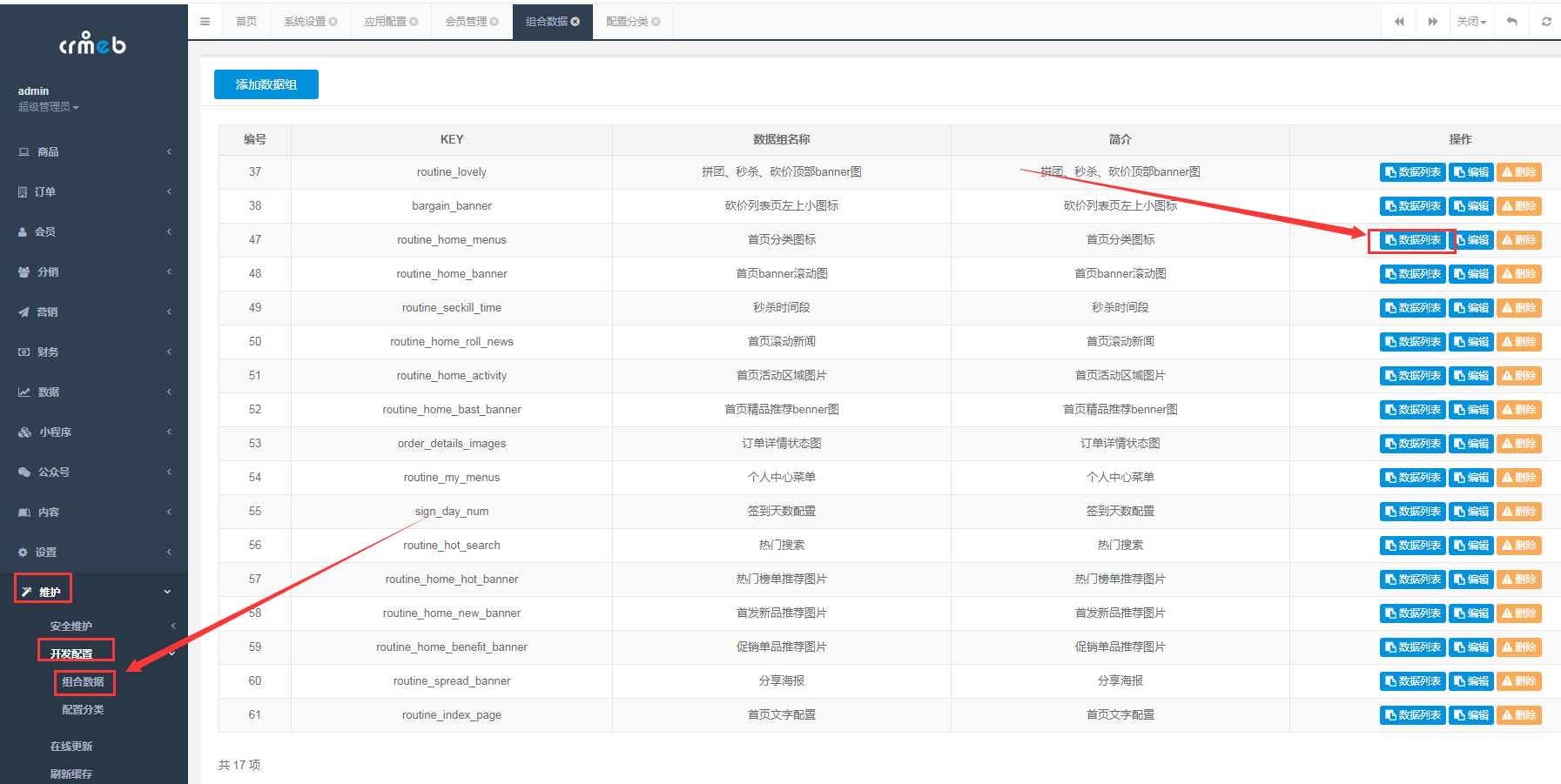
Task: Click the next tabs double-arrow icon
Action: coord(1433,22)
